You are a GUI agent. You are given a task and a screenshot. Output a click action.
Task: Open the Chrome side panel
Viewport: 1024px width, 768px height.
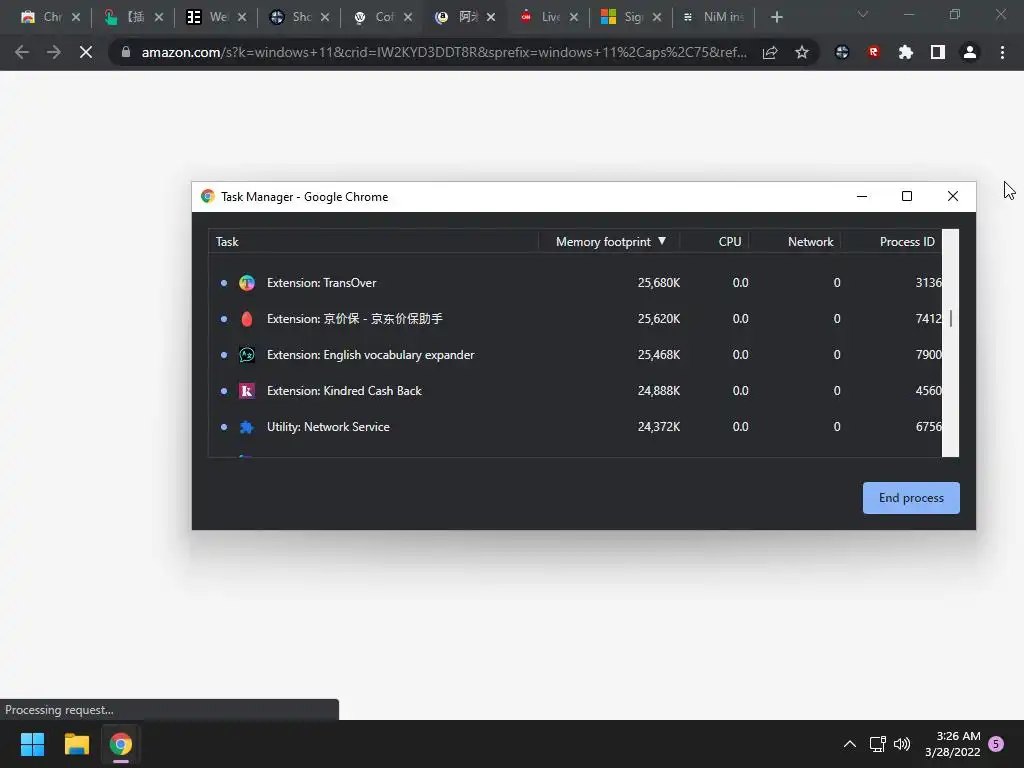[938, 52]
